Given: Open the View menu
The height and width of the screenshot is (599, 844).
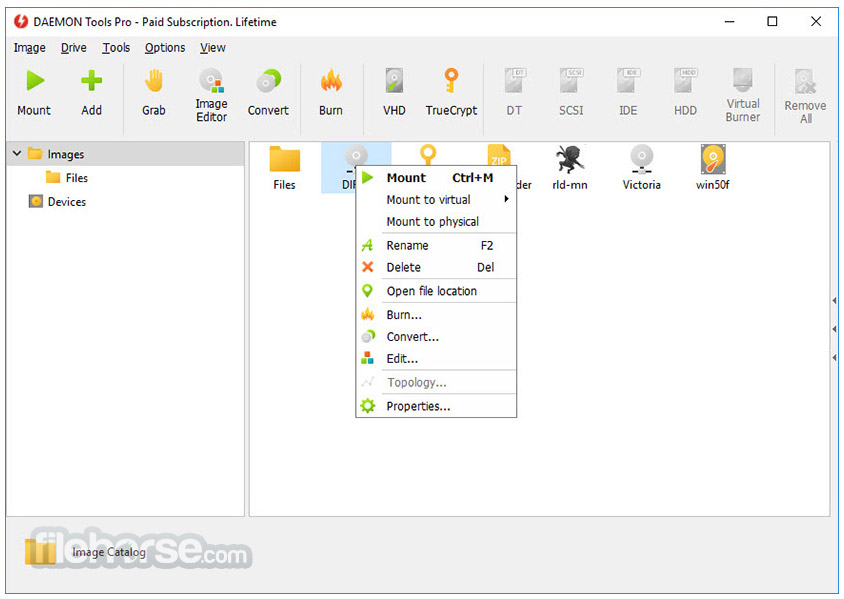Looking at the screenshot, I should pyautogui.click(x=213, y=48).
